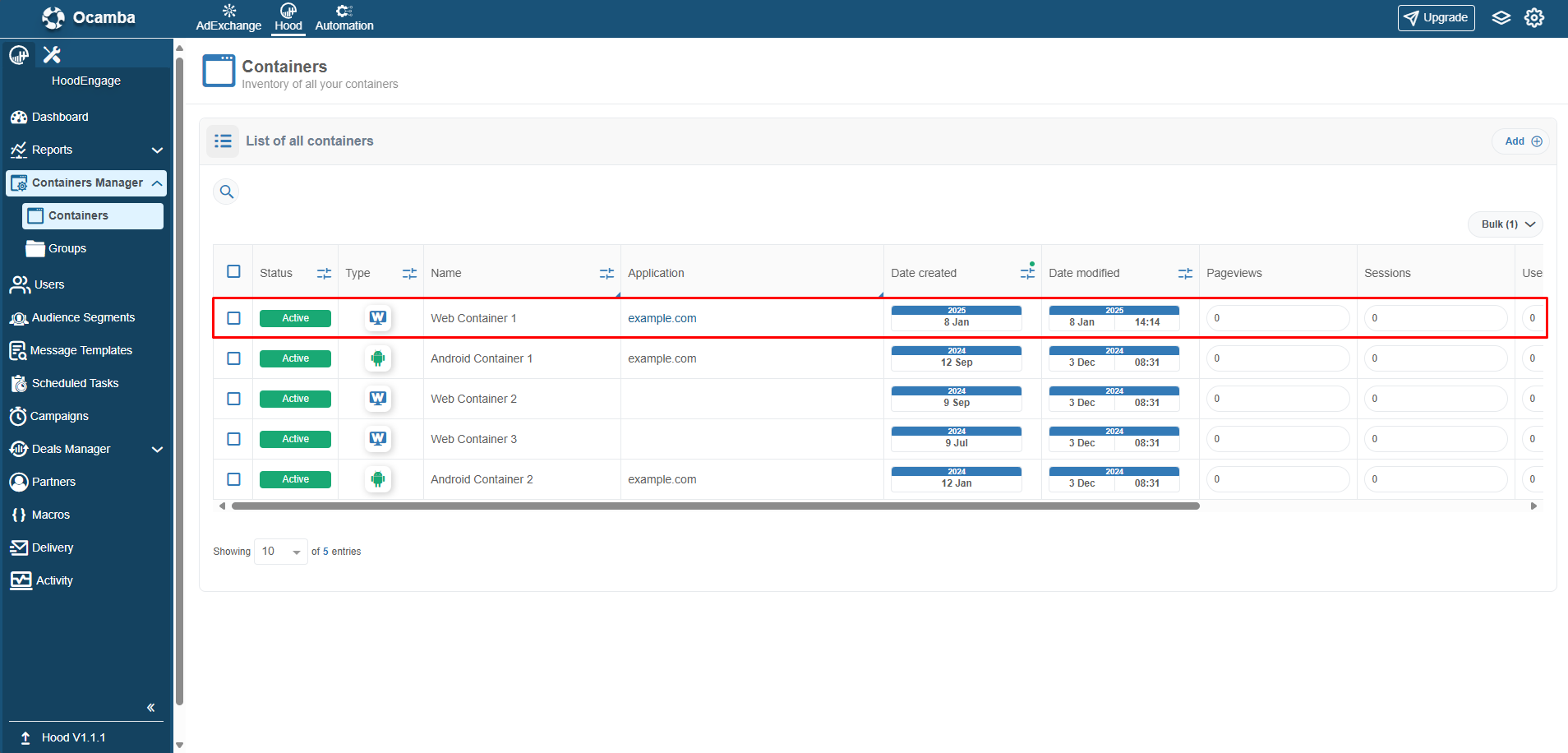Click the sidebar vertical scrollbar
Viewport: 1568px width, 753px height.
[179, 381]
